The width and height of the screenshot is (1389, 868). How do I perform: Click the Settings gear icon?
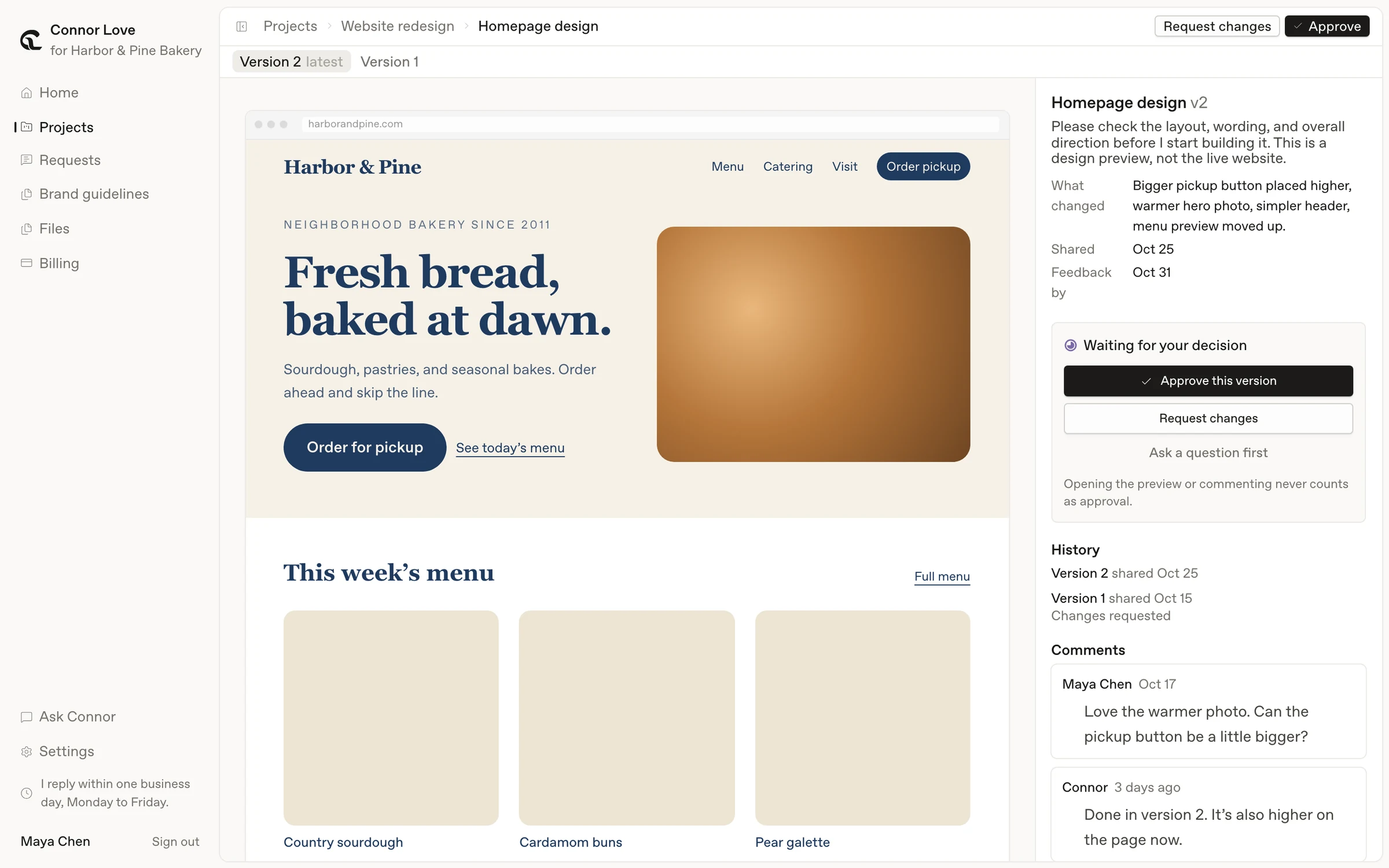click(27, 752)
